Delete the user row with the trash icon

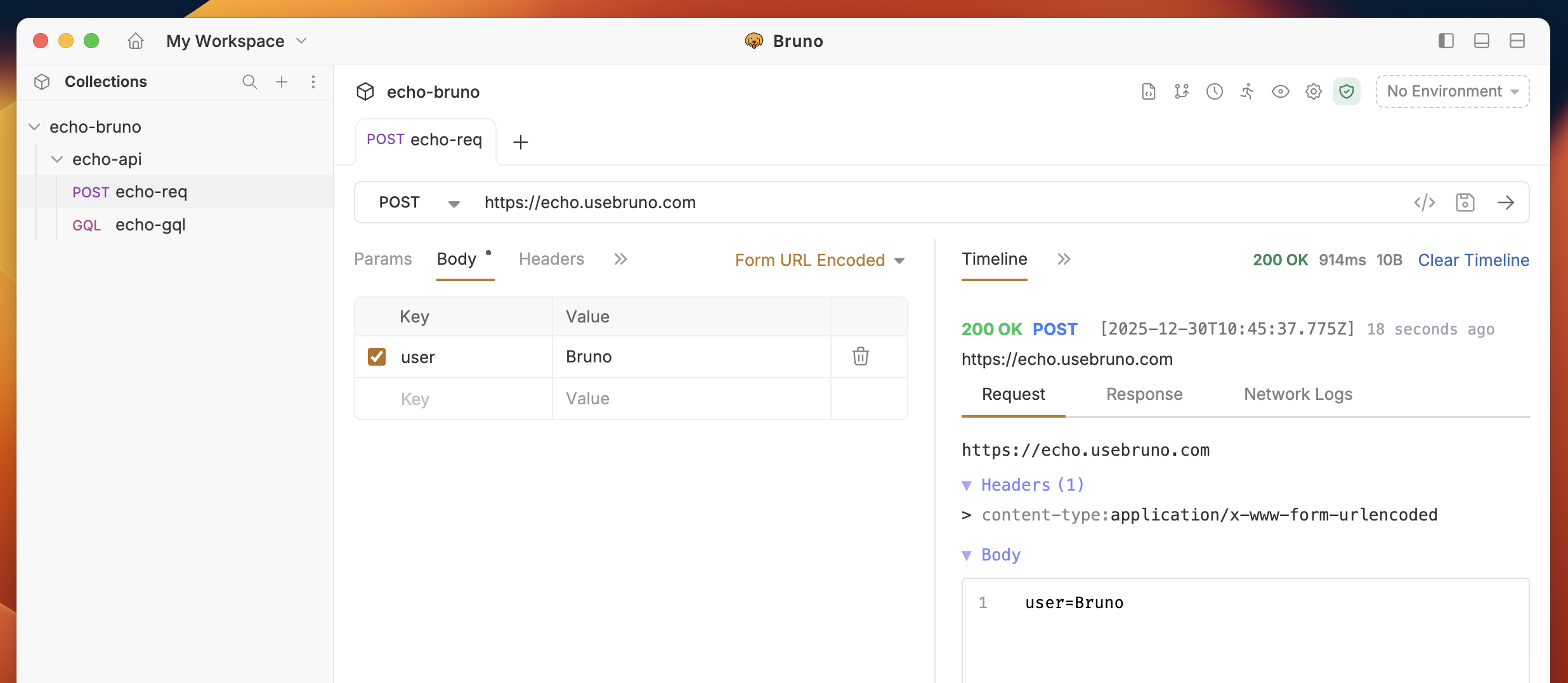coord(860,356)
